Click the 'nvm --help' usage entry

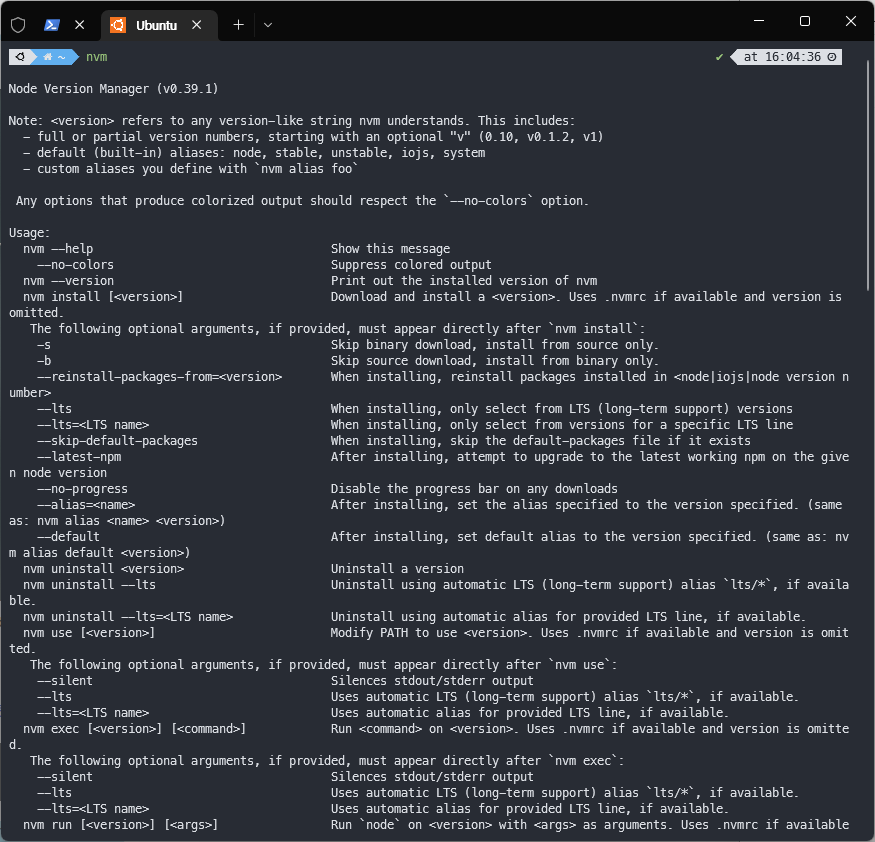pos(58,249)
